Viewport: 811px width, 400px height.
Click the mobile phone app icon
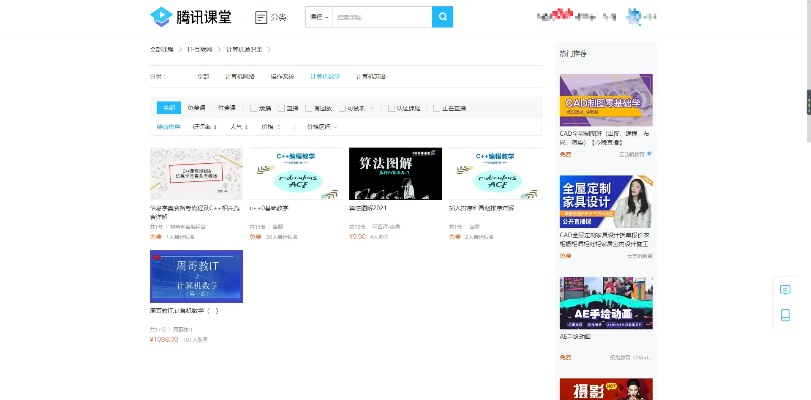[x=785, y=315]
